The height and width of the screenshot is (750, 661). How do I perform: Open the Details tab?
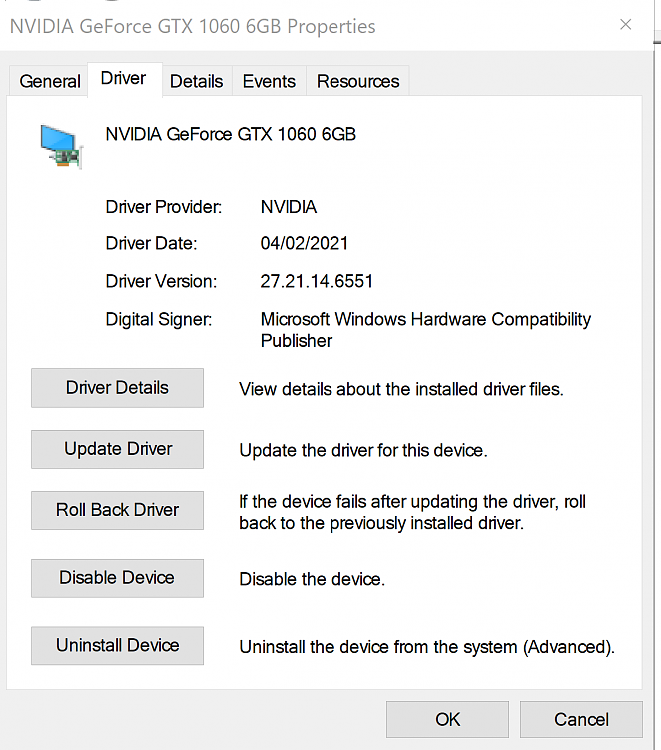(x=197, y=81)
